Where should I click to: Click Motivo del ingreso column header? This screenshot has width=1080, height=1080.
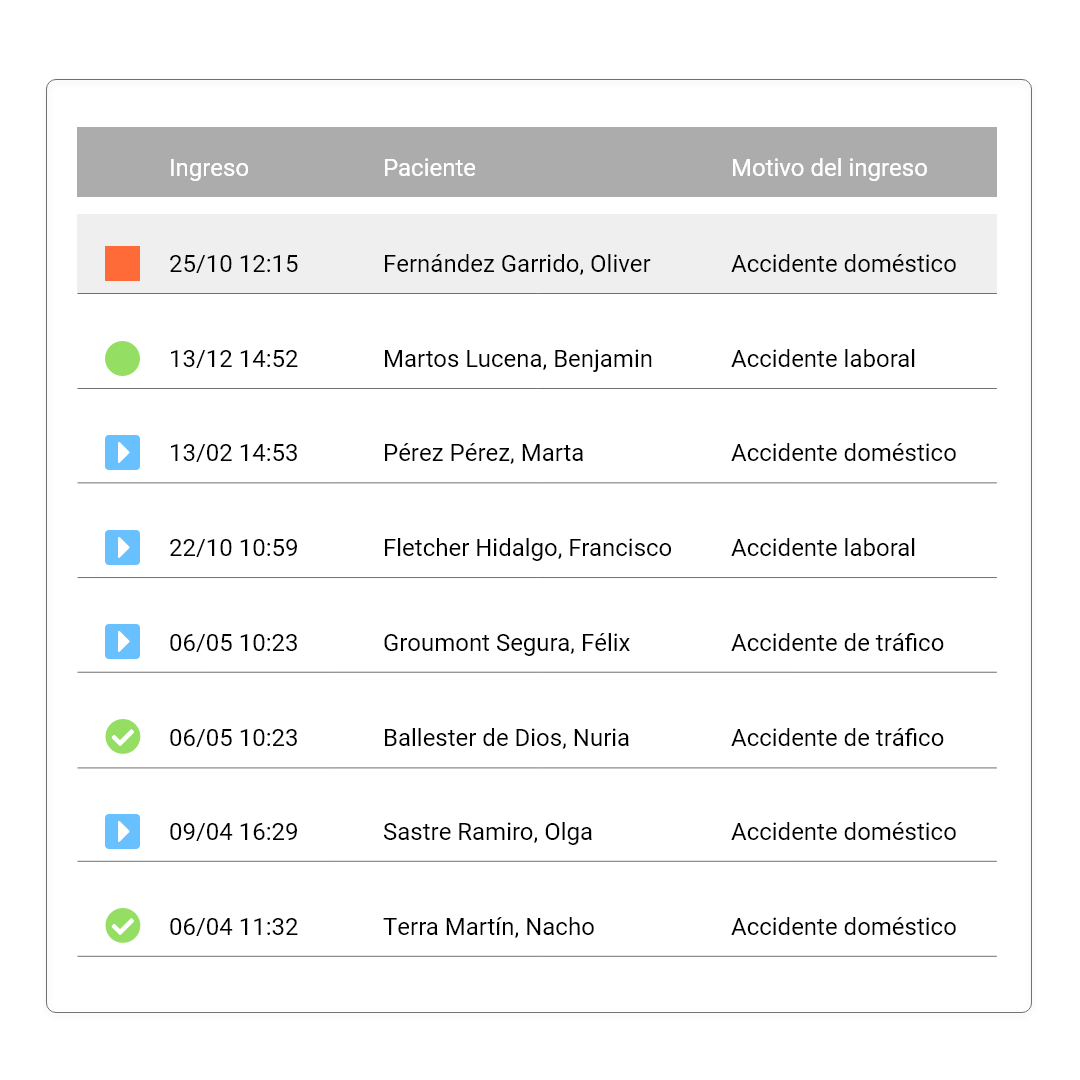(x=829, y=168)
